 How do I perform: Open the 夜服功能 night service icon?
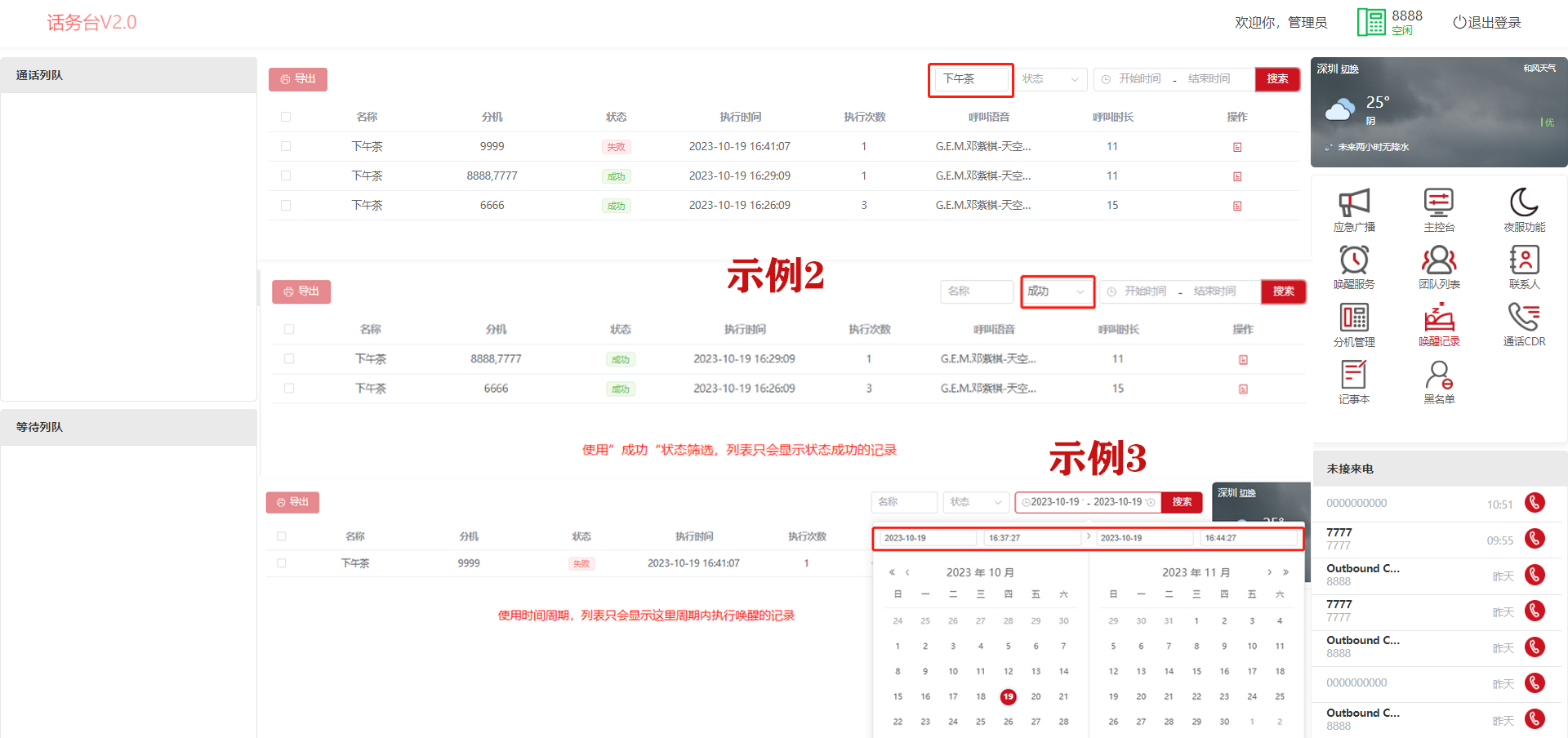(x=1524, y=210)
